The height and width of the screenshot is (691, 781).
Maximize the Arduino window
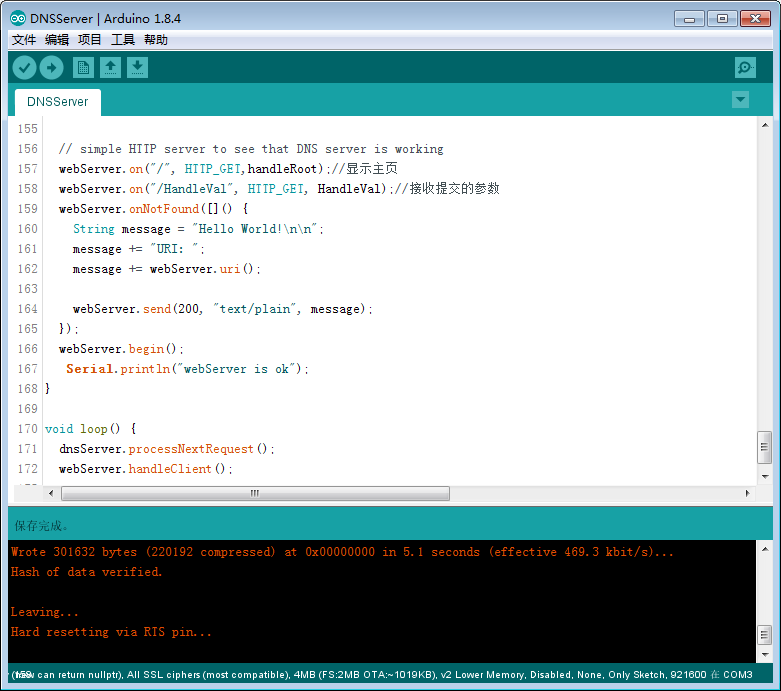coord(722,19)
